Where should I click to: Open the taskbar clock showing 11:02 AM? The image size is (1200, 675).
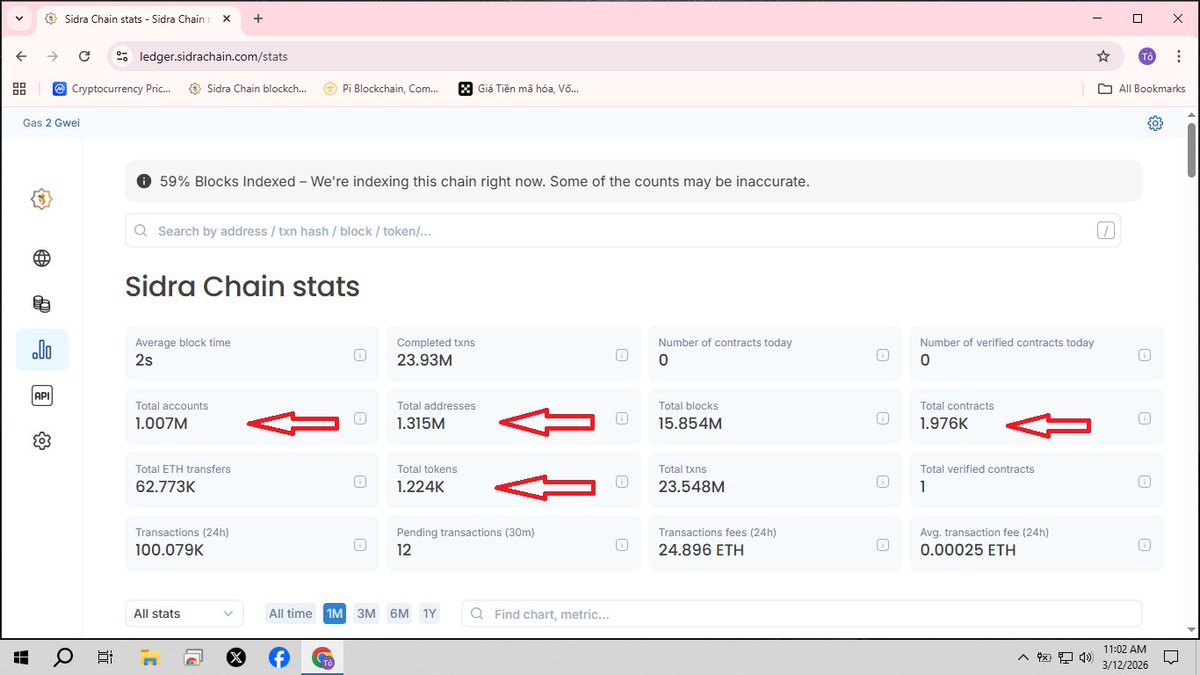click(x=1125, y=657)
